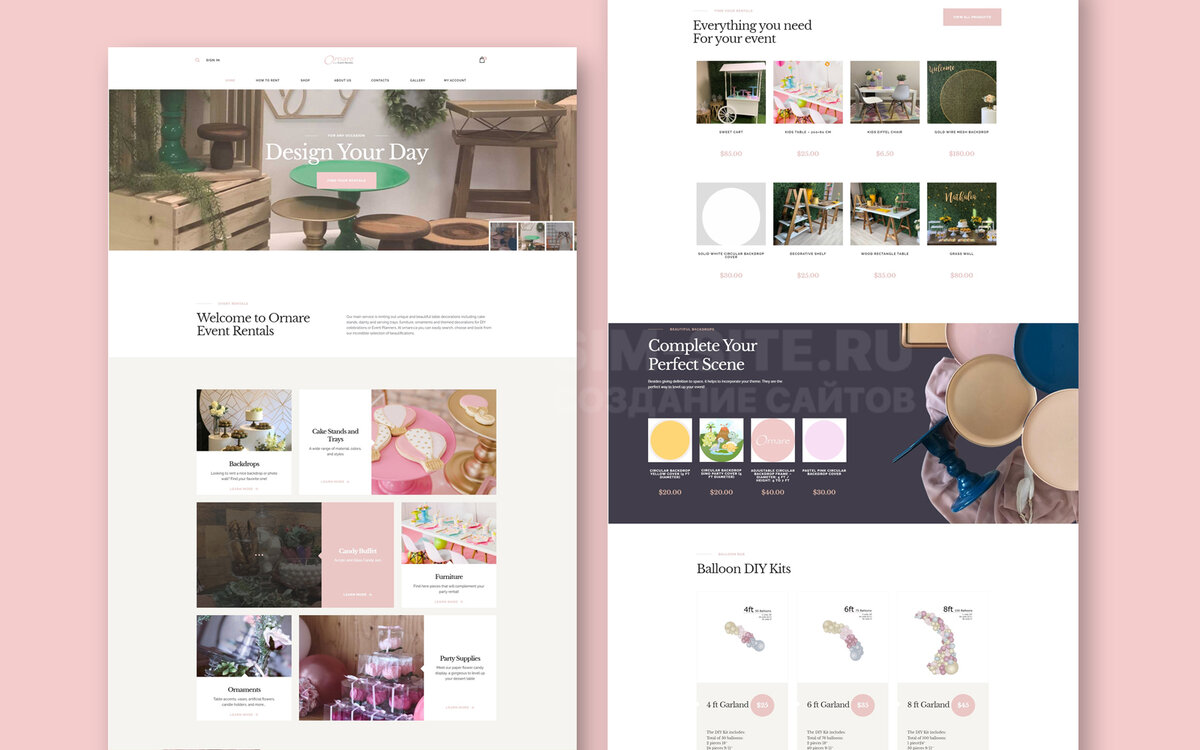Open the Home menu item

(230, 80)
